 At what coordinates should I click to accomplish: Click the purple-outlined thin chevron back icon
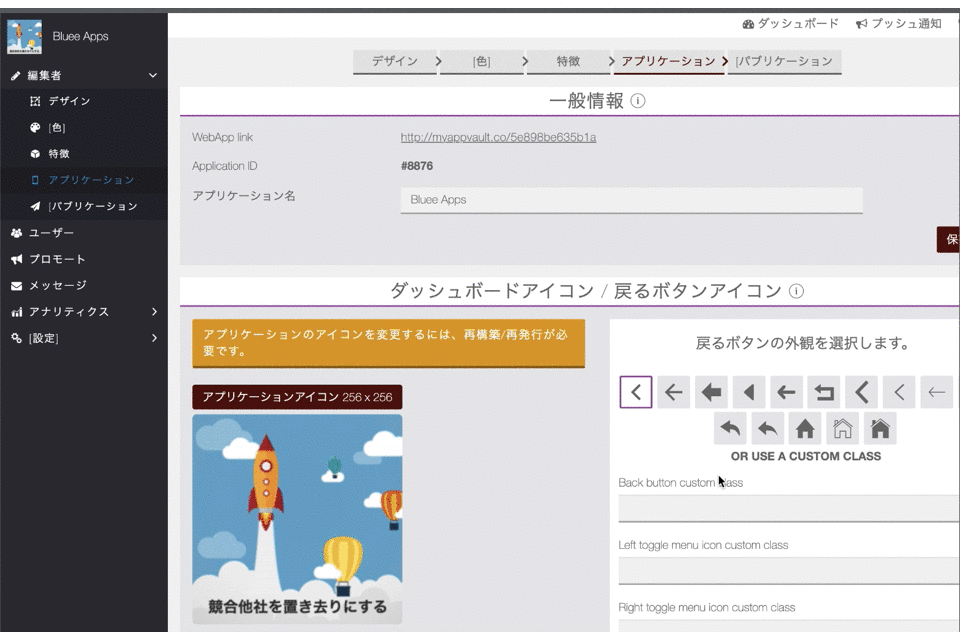[x=636, y=393]
